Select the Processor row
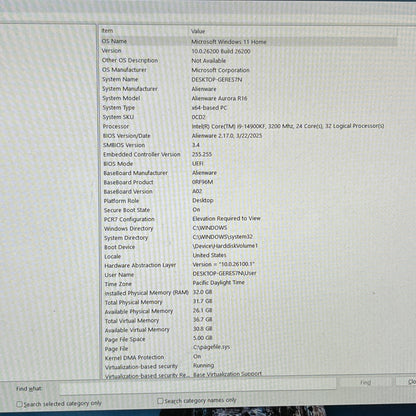This screenshot has height=416, width=416. (x=248, y=126)
